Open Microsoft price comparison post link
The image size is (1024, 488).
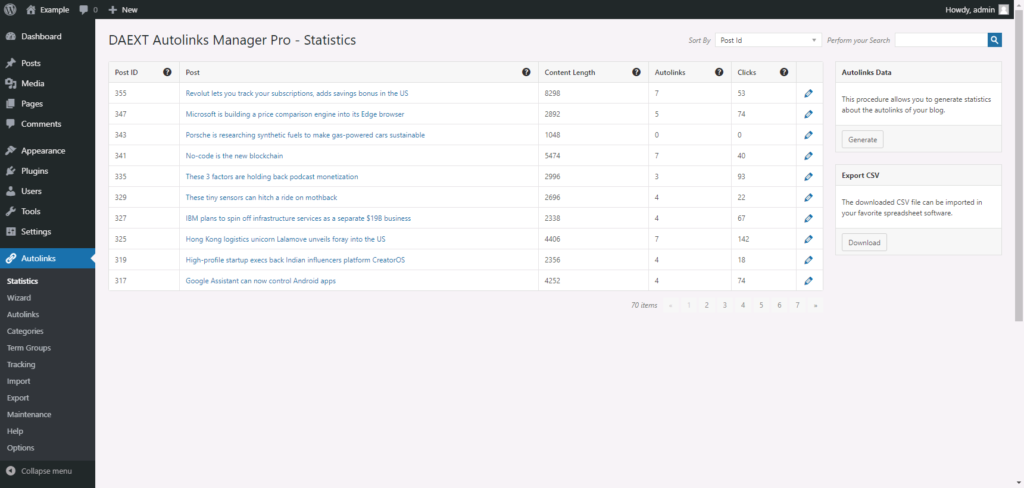click(x=295, y=114)
